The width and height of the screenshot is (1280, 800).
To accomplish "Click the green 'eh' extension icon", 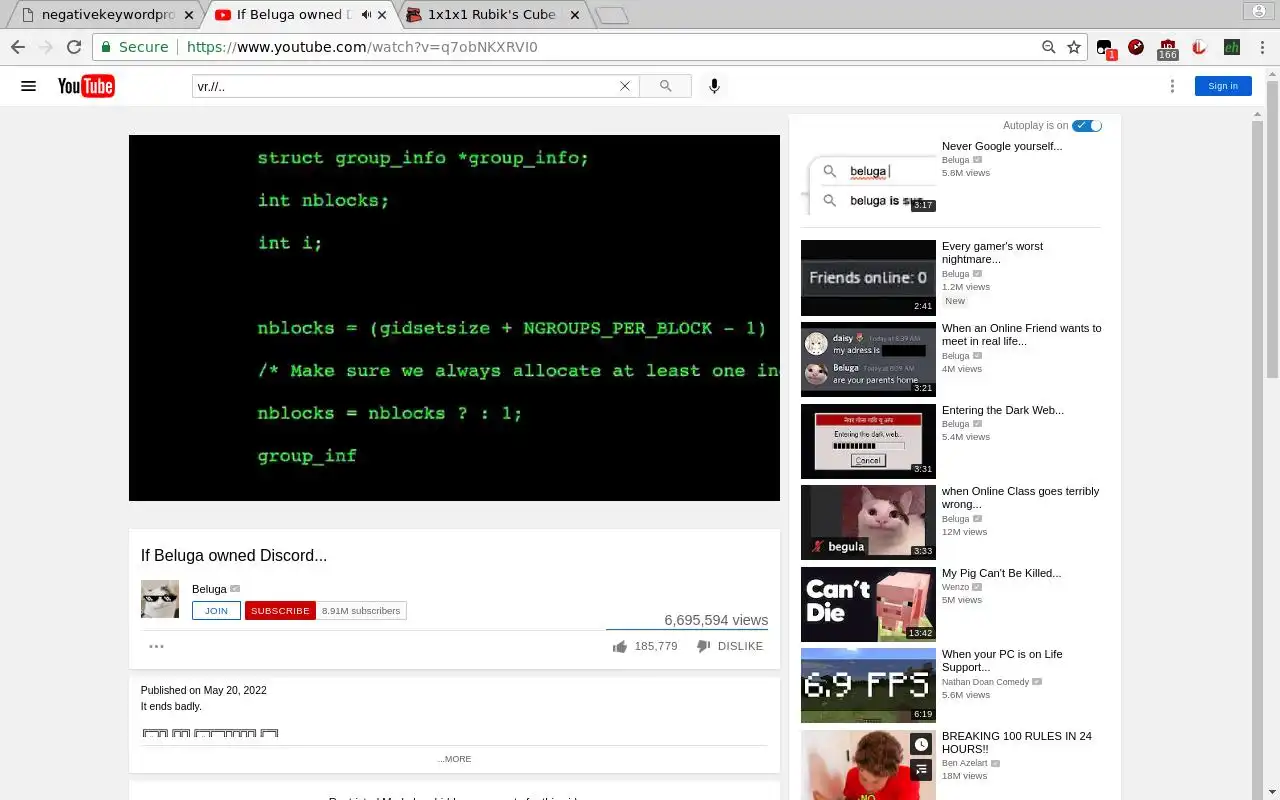I will pyautogui.click(x=1232, y=47).
